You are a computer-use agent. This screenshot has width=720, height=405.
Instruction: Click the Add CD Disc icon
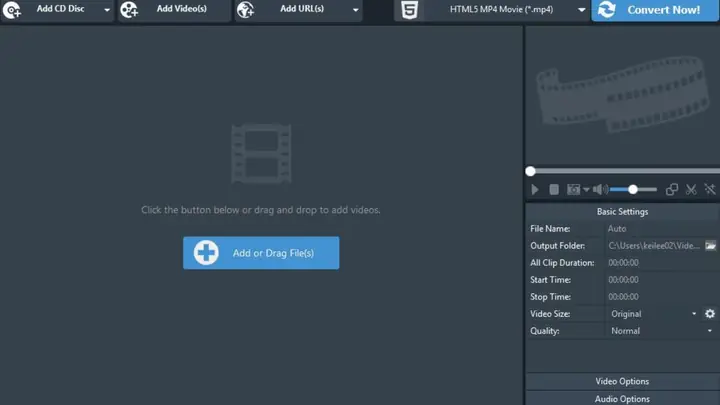[x=11, y=10]
